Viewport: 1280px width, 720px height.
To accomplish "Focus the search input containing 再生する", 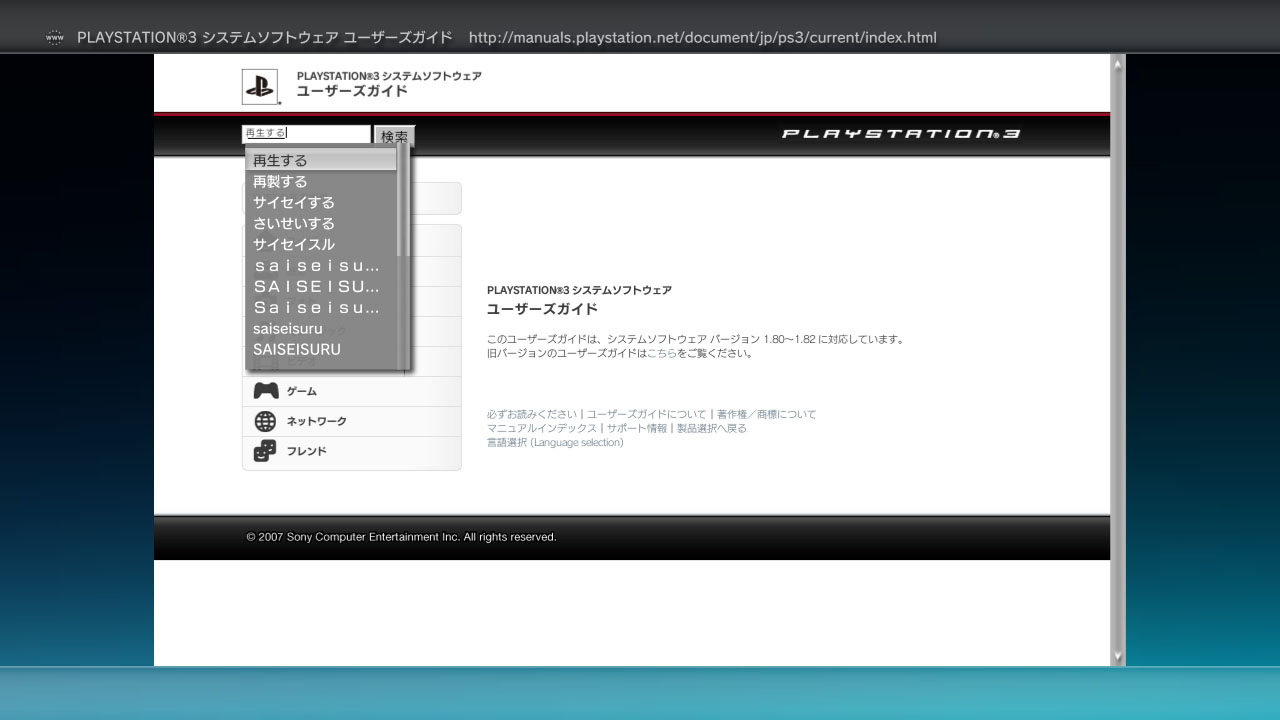I will pos(306,133).
